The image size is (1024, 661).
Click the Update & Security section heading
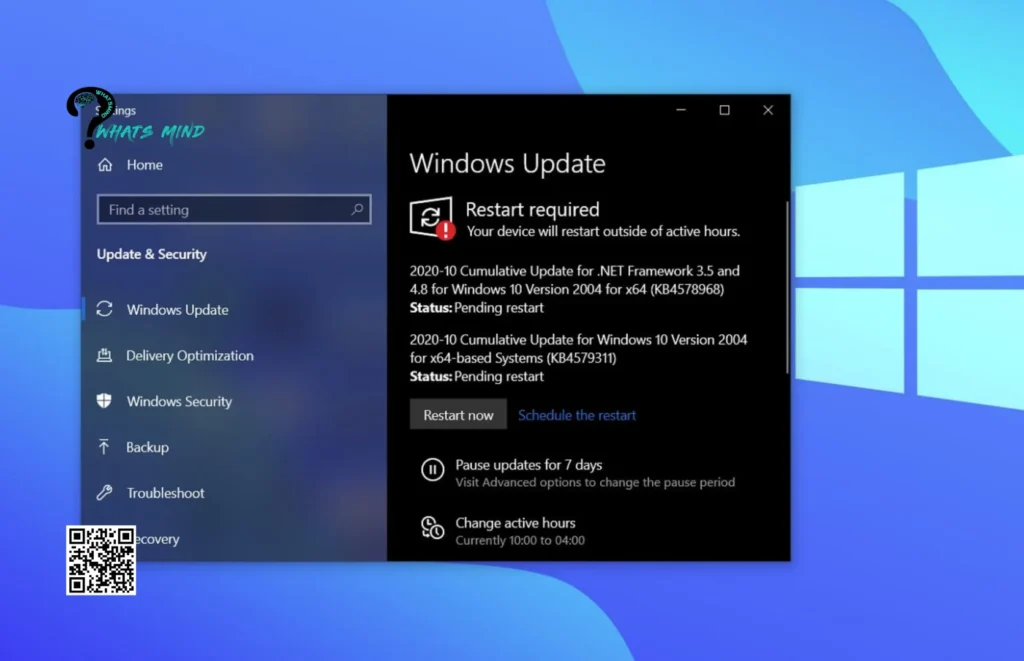click(x=152, y=254)
